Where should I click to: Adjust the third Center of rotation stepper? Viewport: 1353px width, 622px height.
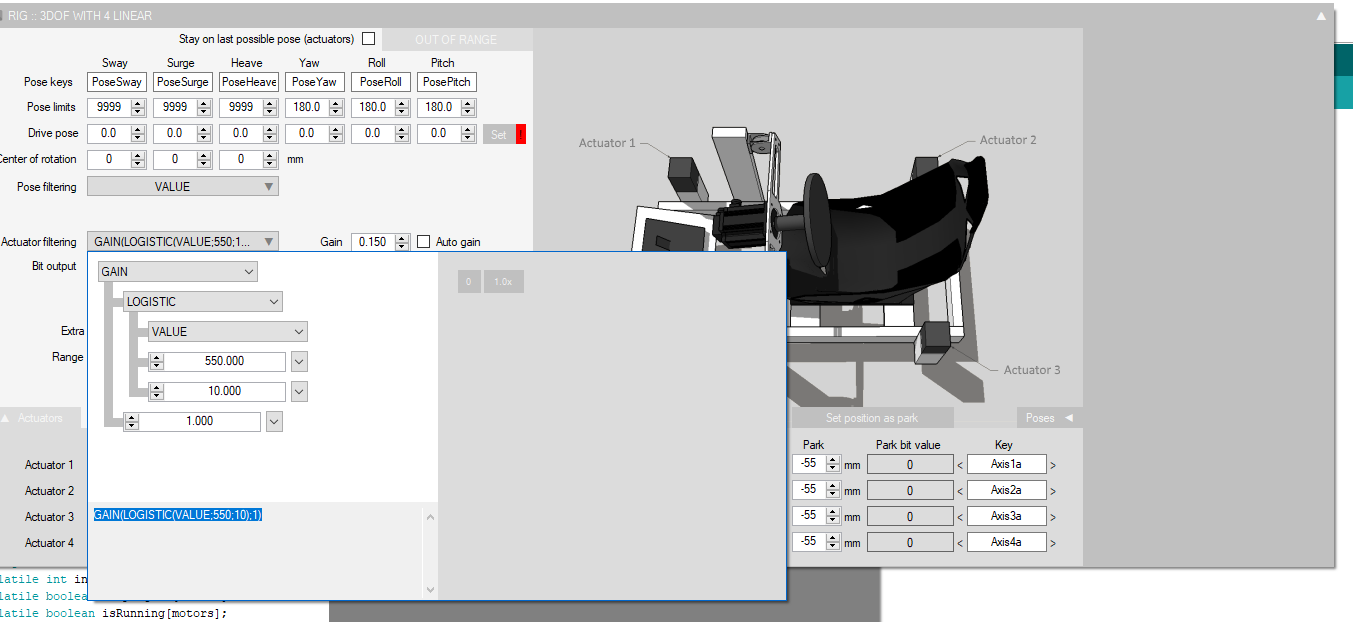coord(270,159)
